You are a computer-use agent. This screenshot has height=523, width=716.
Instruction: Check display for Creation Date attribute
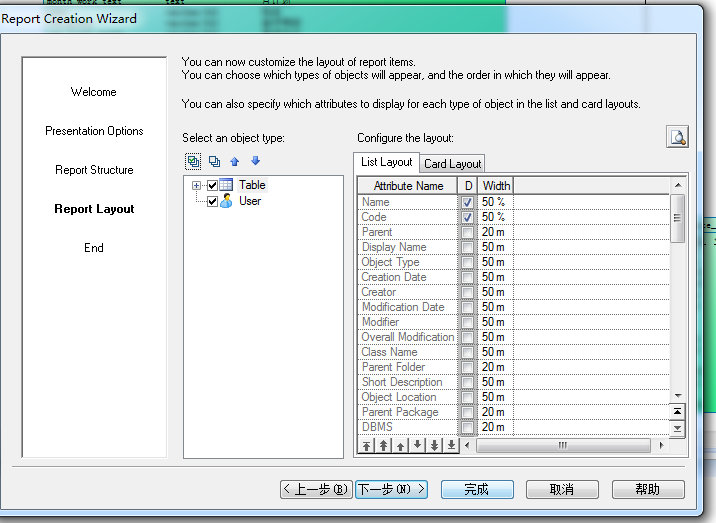(467, 277)
